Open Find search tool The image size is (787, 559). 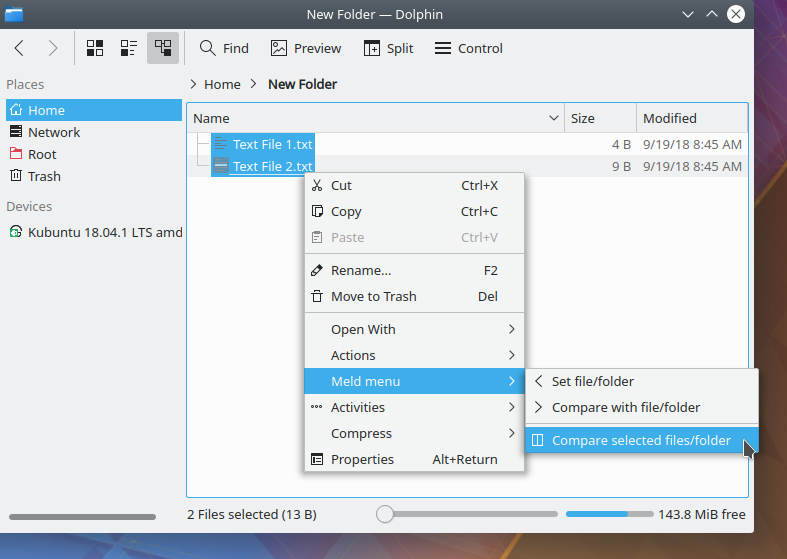point(224,48)
